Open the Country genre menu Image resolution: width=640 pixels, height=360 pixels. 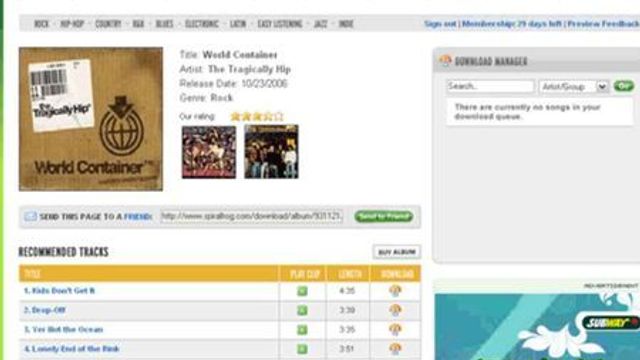(108, 24)
